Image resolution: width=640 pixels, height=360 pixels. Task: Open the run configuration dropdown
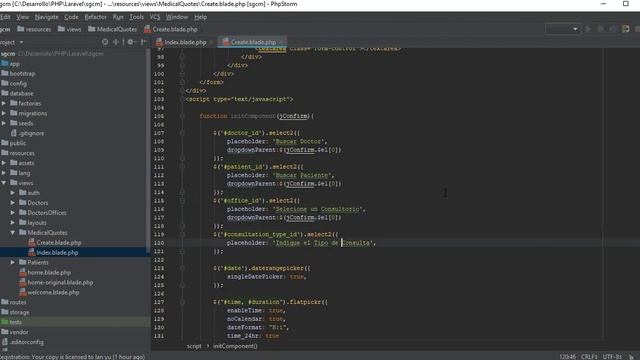pos(563,29)
